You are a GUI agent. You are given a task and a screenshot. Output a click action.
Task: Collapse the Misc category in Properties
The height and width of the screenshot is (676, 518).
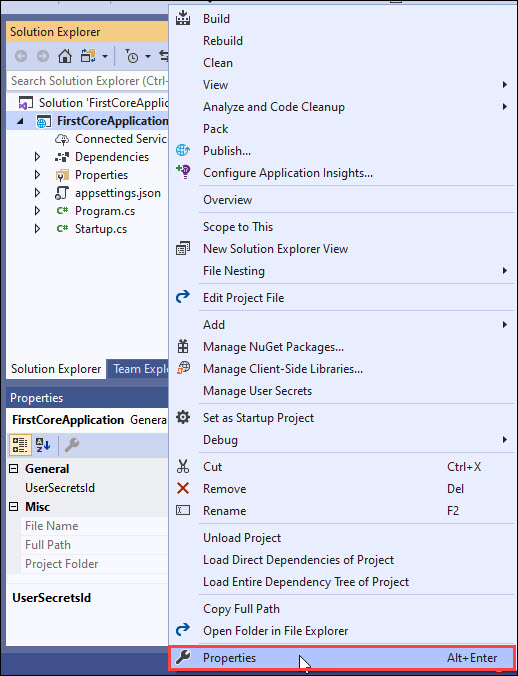pos(14,507)
